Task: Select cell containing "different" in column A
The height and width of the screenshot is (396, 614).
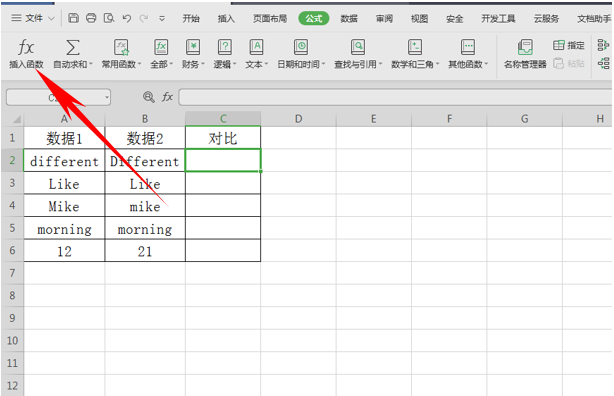Action: click(64, 161)
